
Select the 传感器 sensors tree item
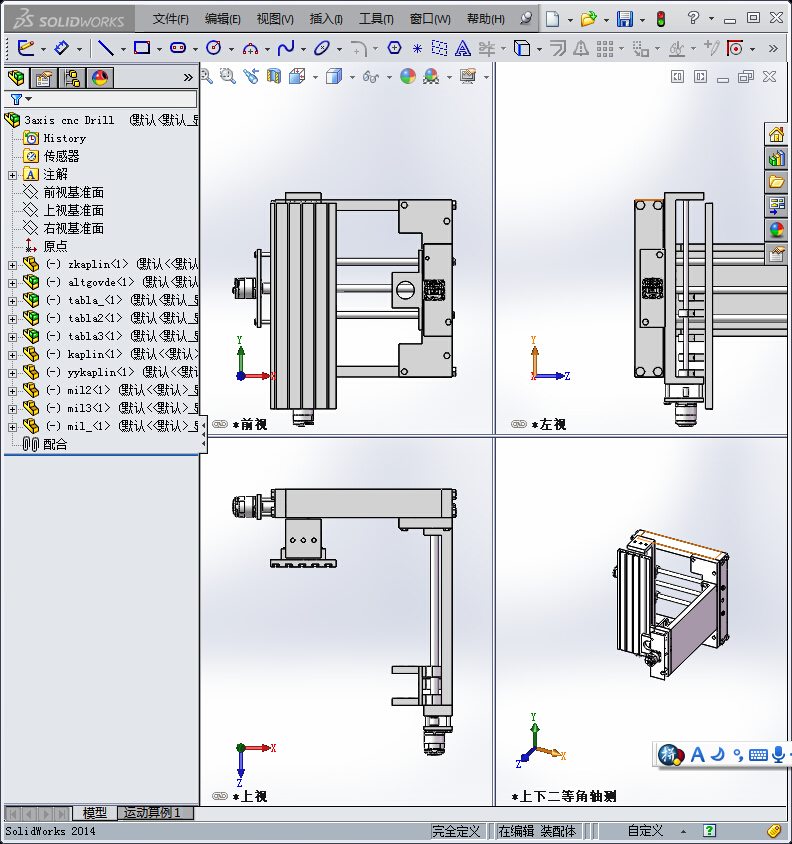point(61,156)
